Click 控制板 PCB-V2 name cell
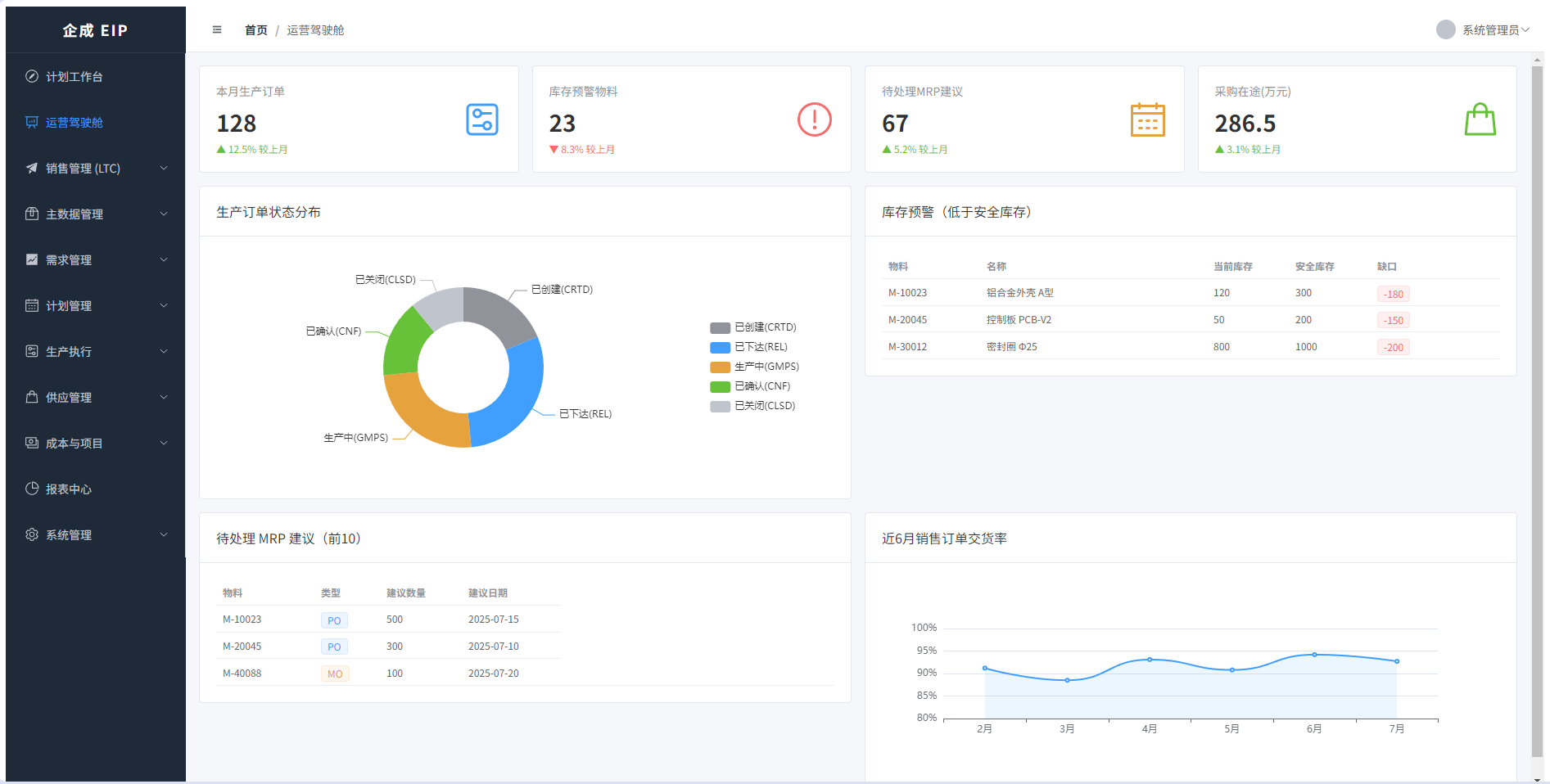Image resolution: width=1550 pixels, height=784 pixels. point(1019,320)
